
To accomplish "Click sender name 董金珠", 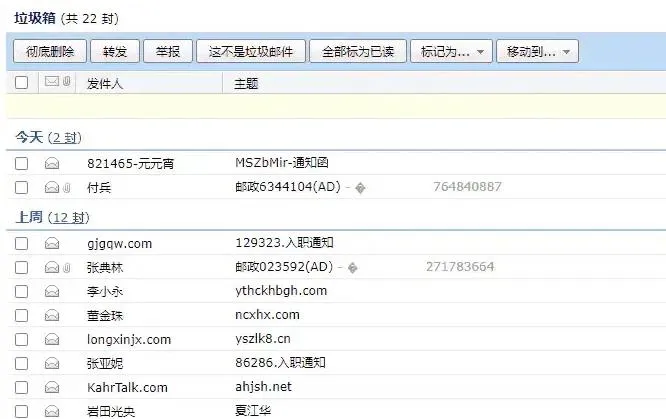I will (105, 315).
